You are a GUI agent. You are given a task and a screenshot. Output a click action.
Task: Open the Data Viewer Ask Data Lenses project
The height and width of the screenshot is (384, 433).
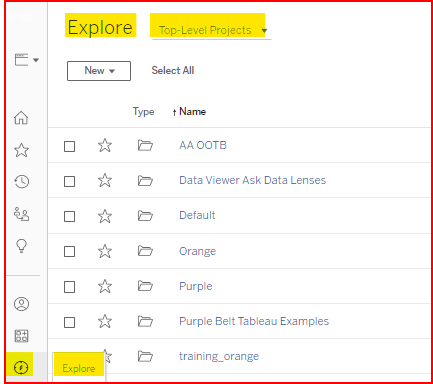[x=252, y=180]
